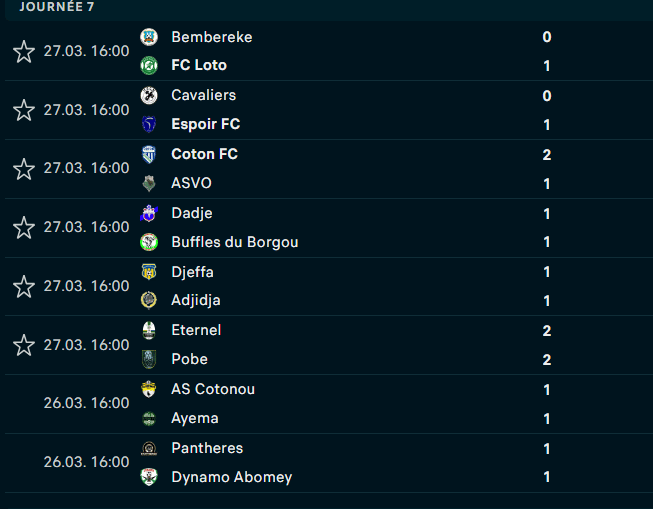Select the Adjidja team name

(196, 300)
